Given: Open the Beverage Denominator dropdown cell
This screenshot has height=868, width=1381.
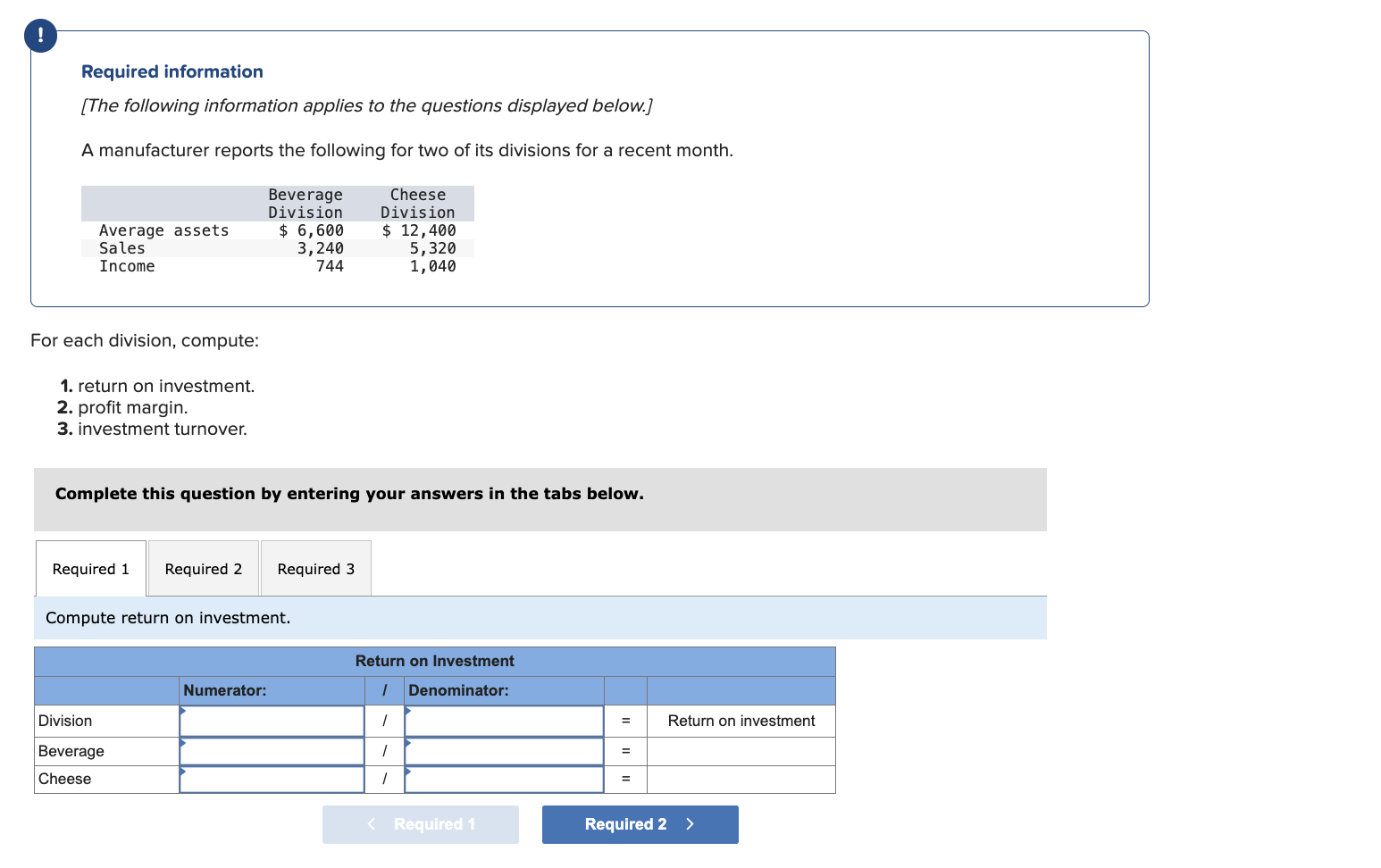Looking at the screenshot, I should 504,751.
